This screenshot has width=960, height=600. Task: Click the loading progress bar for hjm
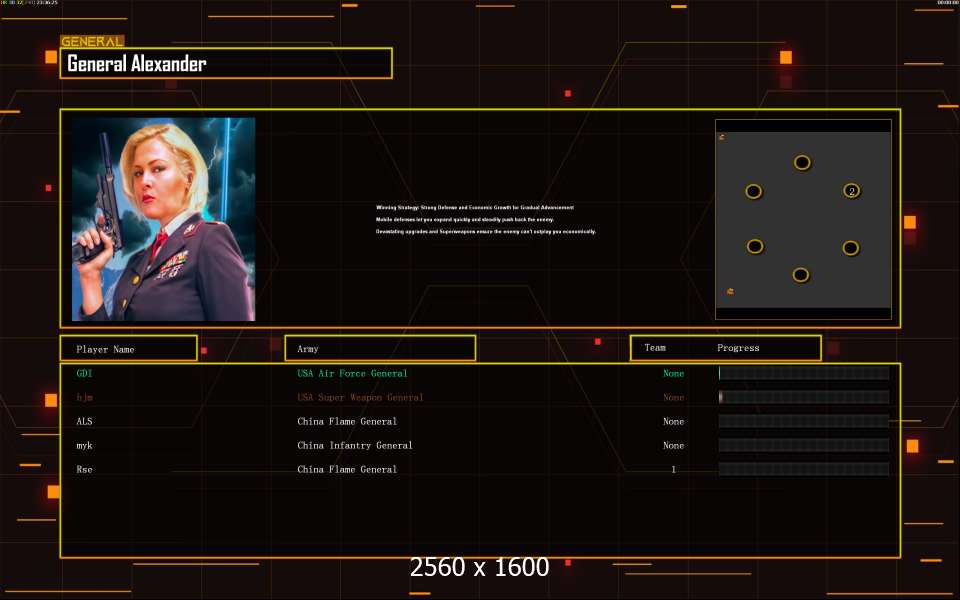tap(804, 397)
